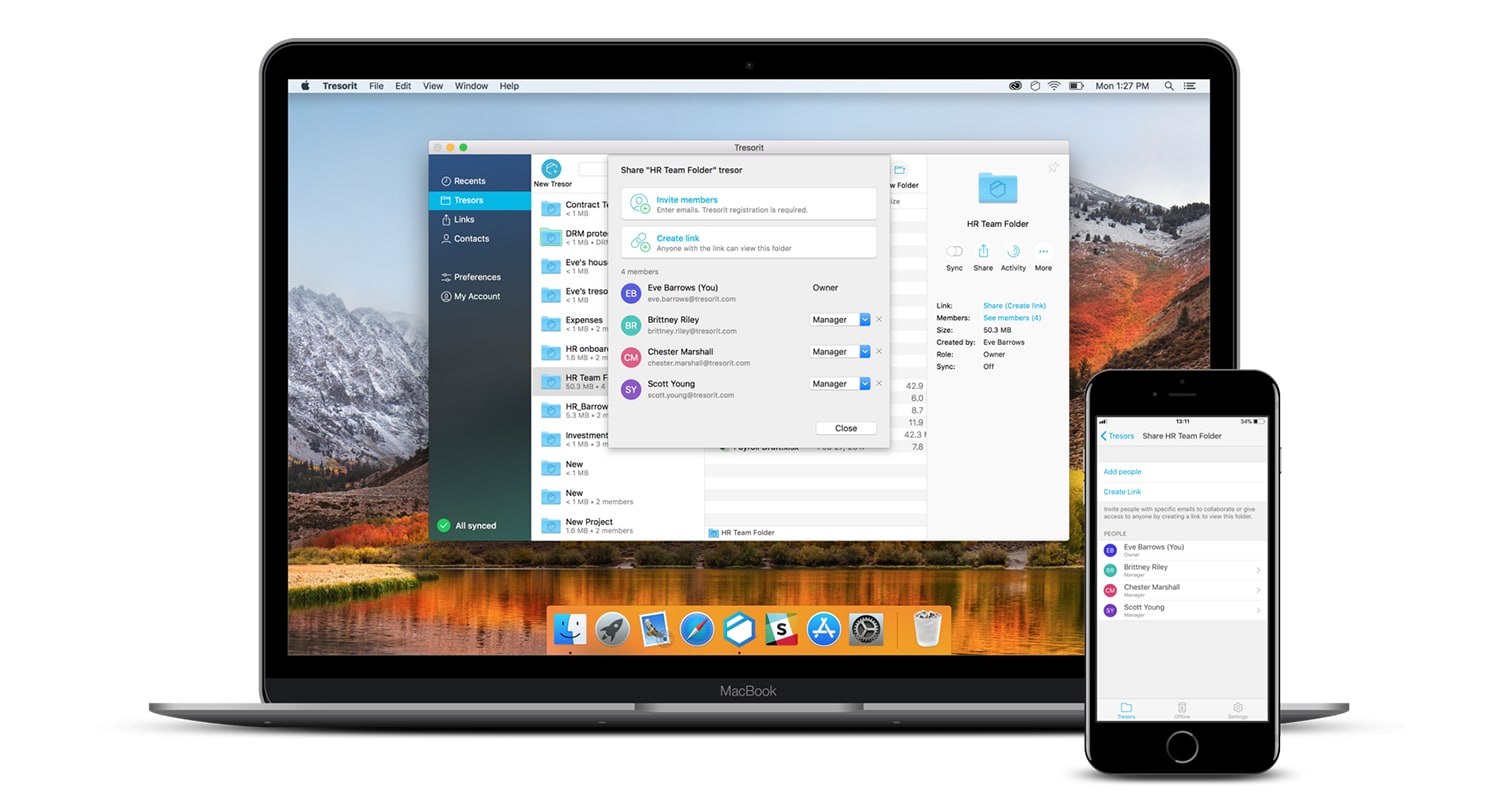This screenshot has width=1500, height=800.
Task: Select the DRM protected tresor in the list
Action: pyautogui.click(x=570, y=237)
